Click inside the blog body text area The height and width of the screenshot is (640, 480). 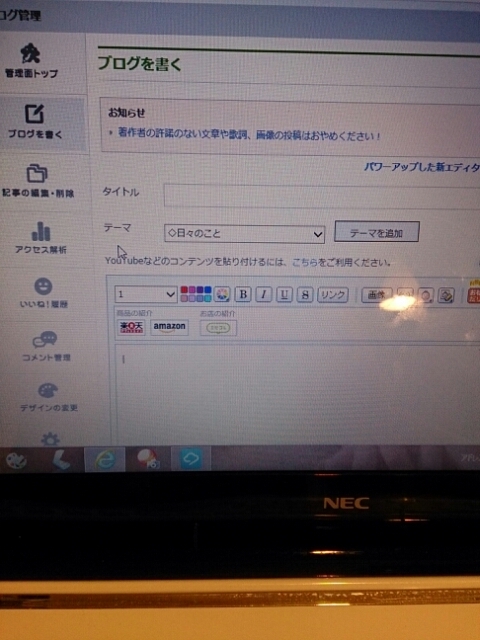(298, 394)
